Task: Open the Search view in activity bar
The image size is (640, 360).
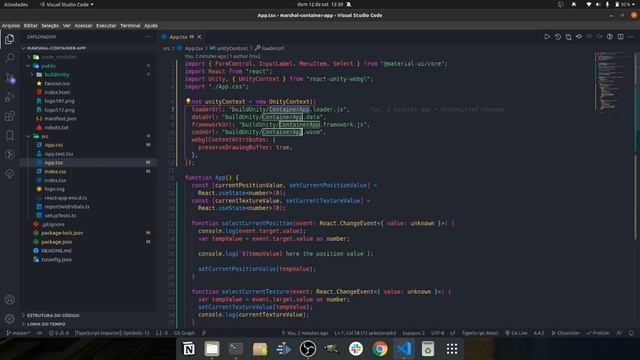Action: (9, 58)
